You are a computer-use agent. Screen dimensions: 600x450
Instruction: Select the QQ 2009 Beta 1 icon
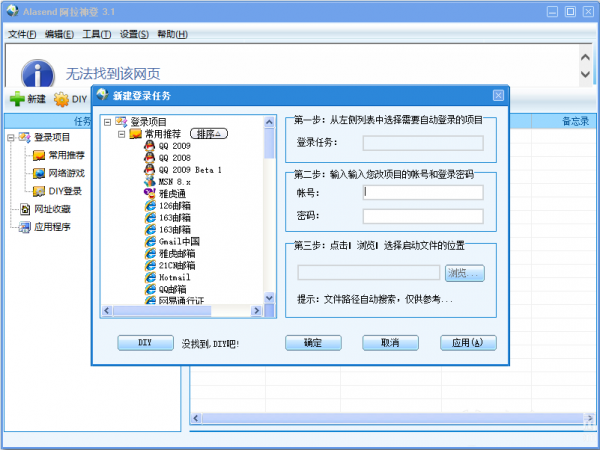pos(150,170)
